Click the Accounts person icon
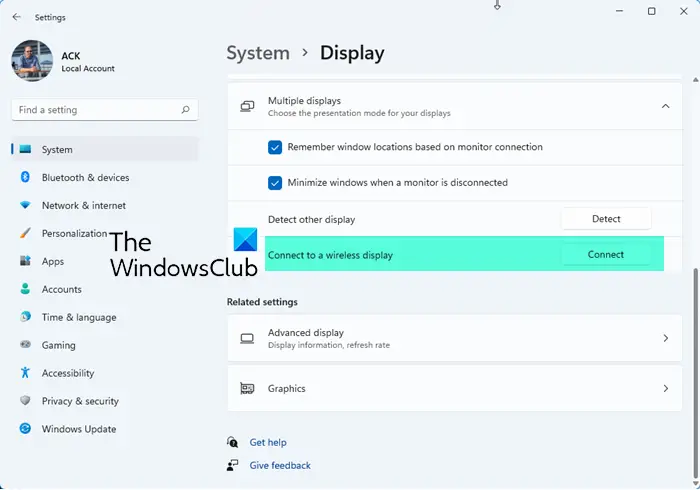700x490 pixels. tap(25, 289)
